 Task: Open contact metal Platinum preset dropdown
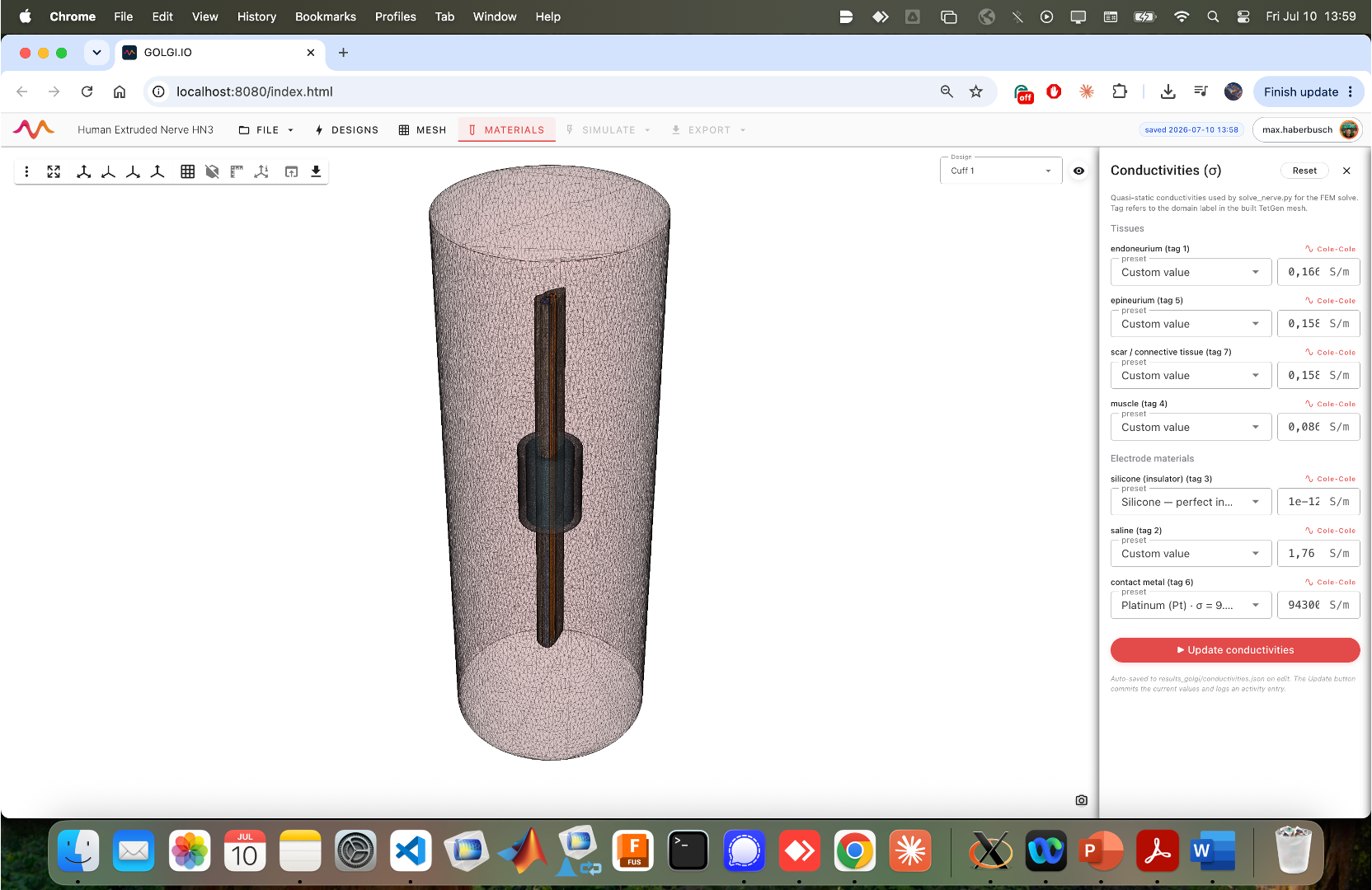click(x=1191, y=605)
